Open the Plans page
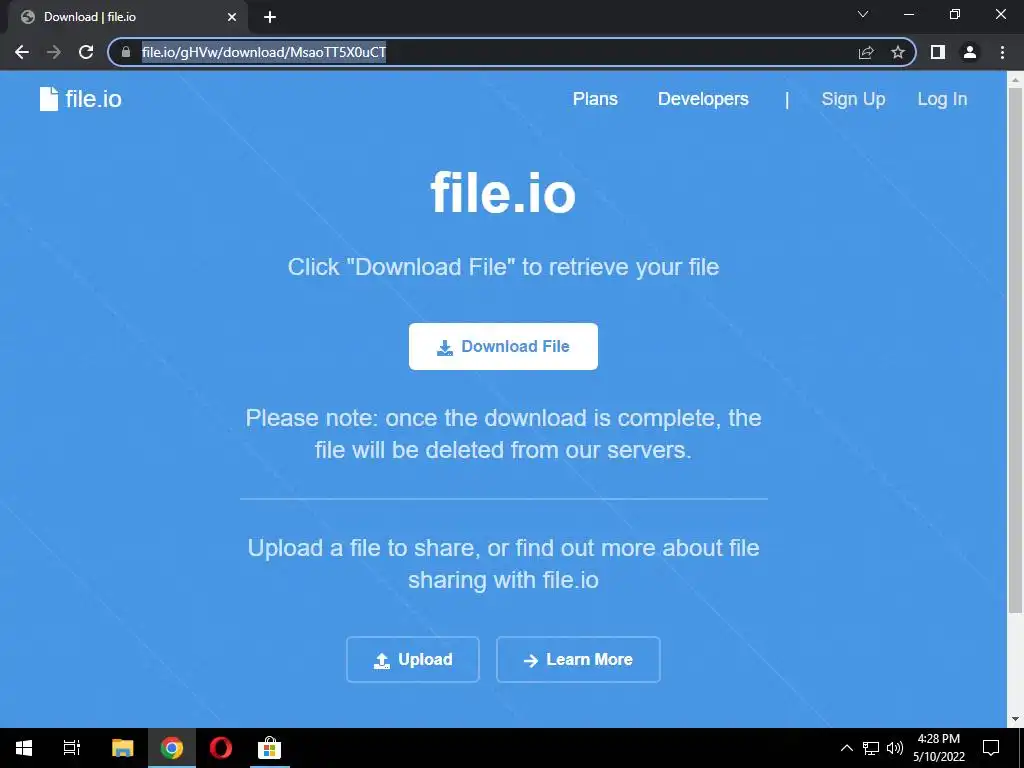Image resolution: width=1024 pixels, height=768 pixels. [x=595, y=99]
